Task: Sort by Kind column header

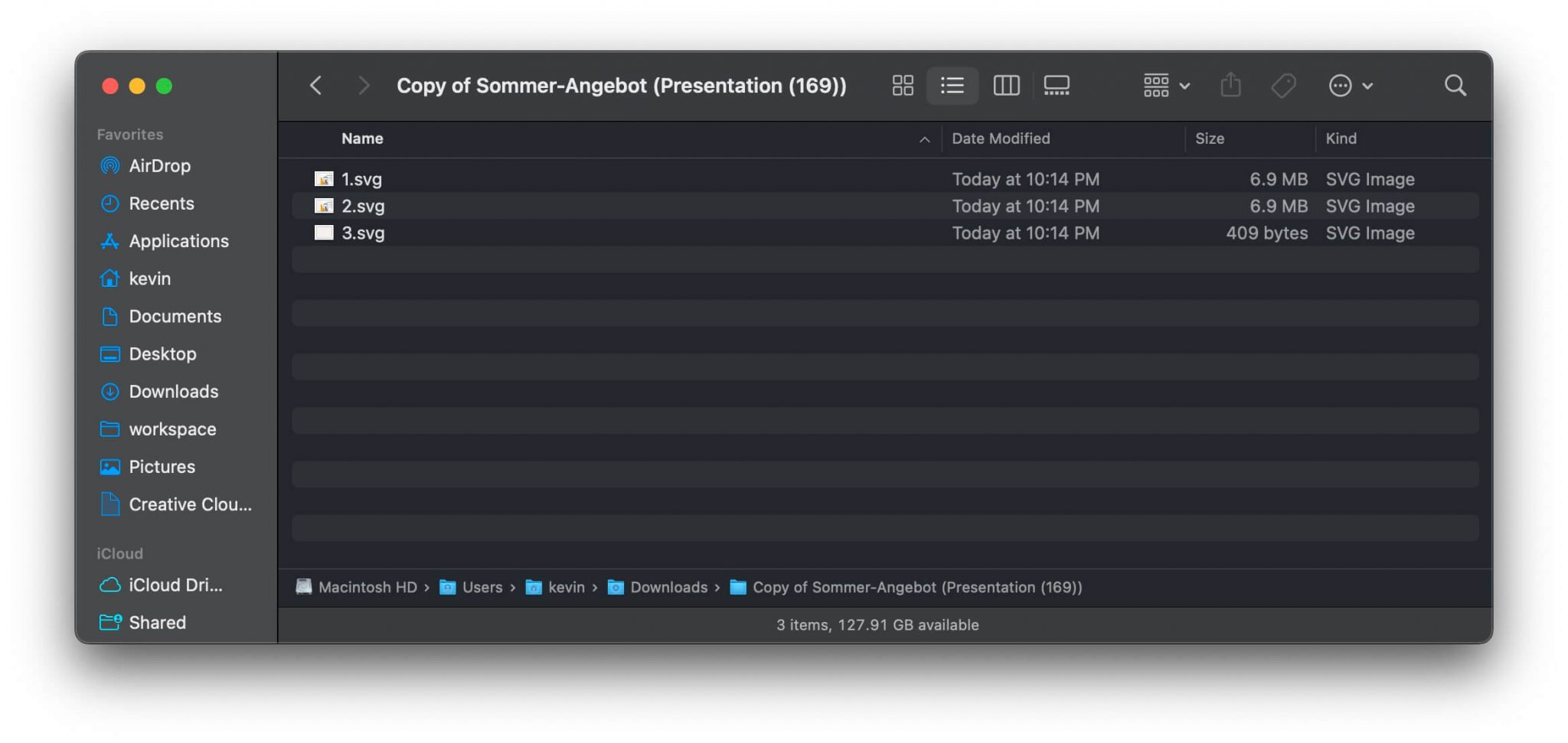Action: coord(1341,138)
